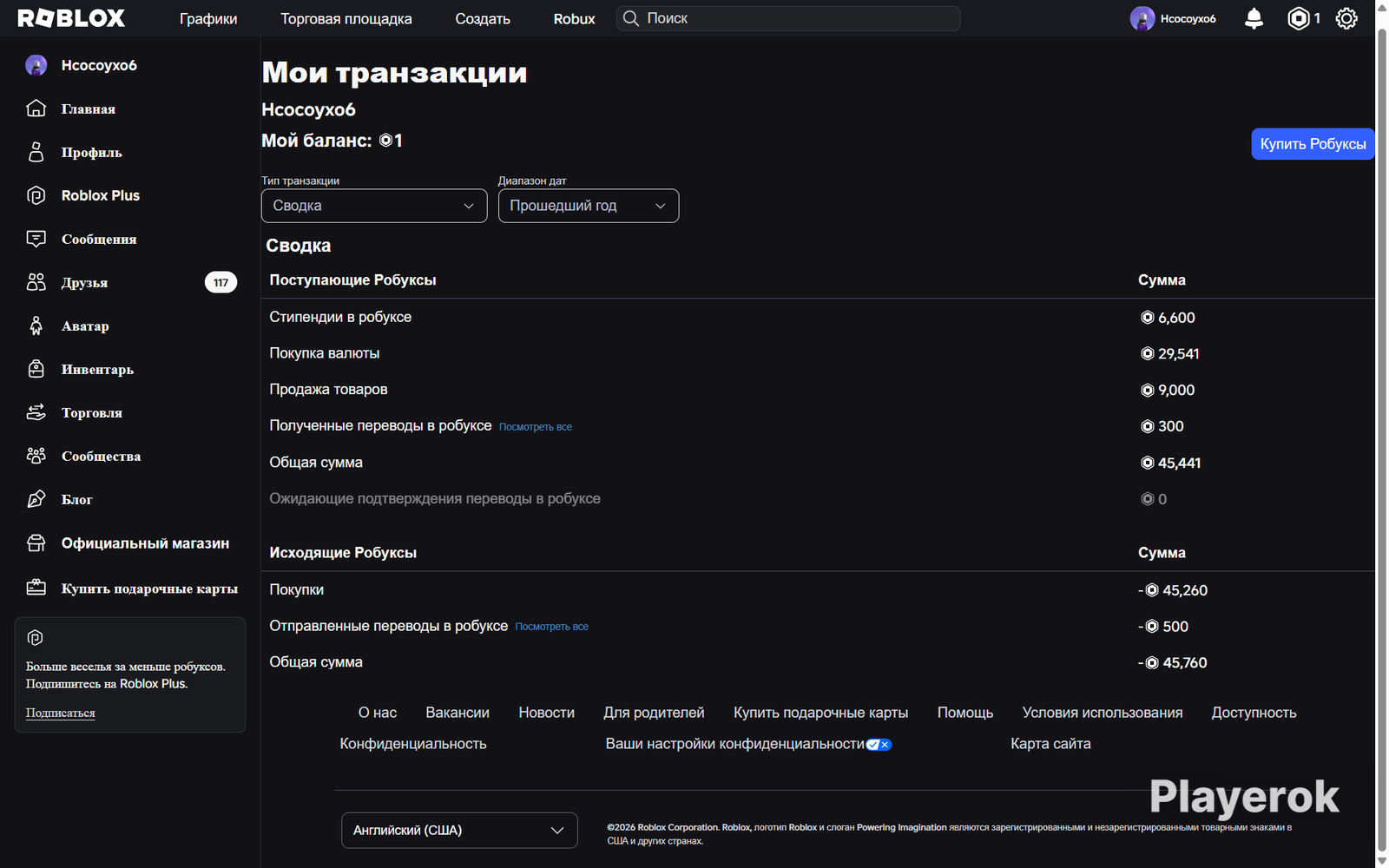Viewport: 1389px width, 868px height.
Task: Click the 117 friends badge
Action: pyautogui.click(x=221, y=282)
